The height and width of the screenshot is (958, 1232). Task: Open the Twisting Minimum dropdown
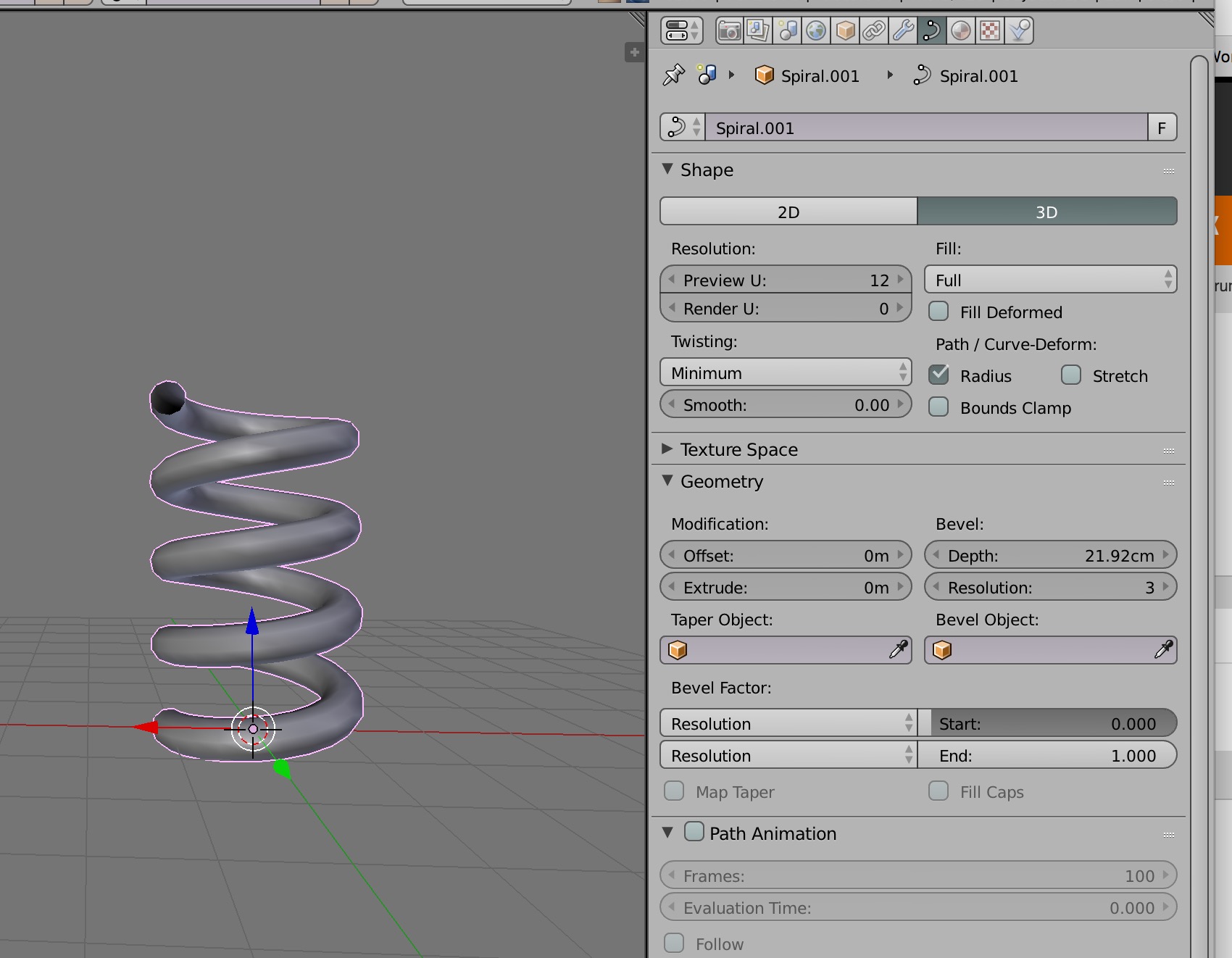[x=786, y=372]
